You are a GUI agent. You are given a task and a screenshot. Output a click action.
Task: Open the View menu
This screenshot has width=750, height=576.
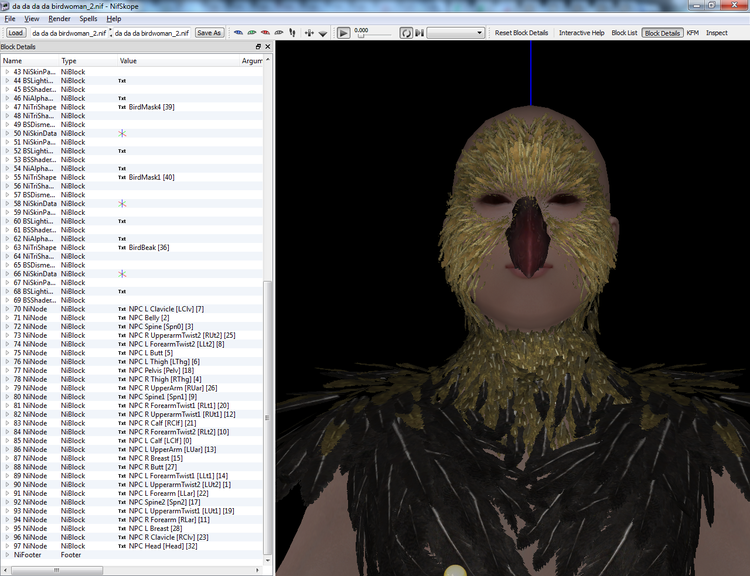coord(32,19)
